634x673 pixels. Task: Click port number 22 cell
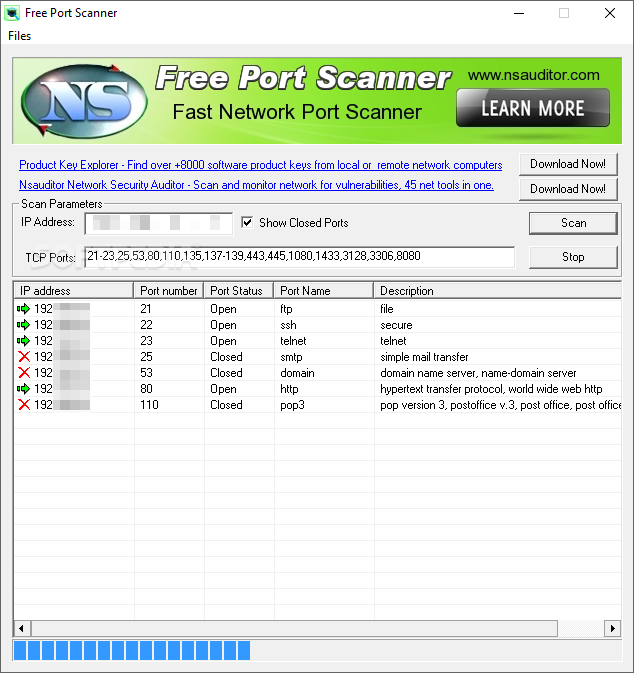(x=146, y=325)
